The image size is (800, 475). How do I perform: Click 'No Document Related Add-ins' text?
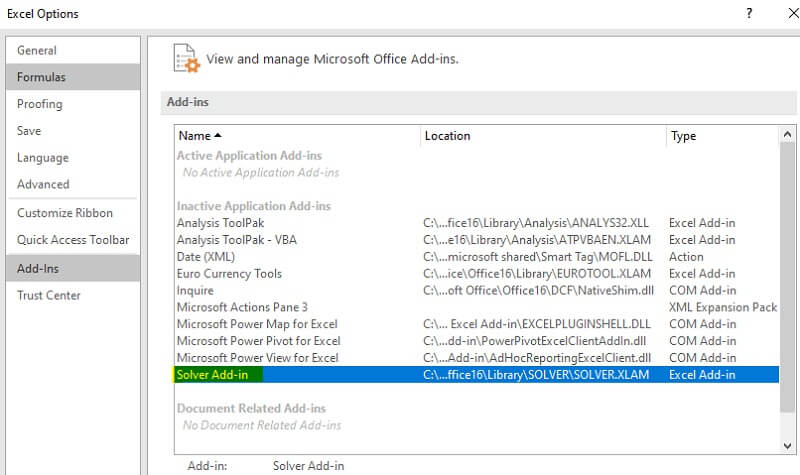click(262, 425)
